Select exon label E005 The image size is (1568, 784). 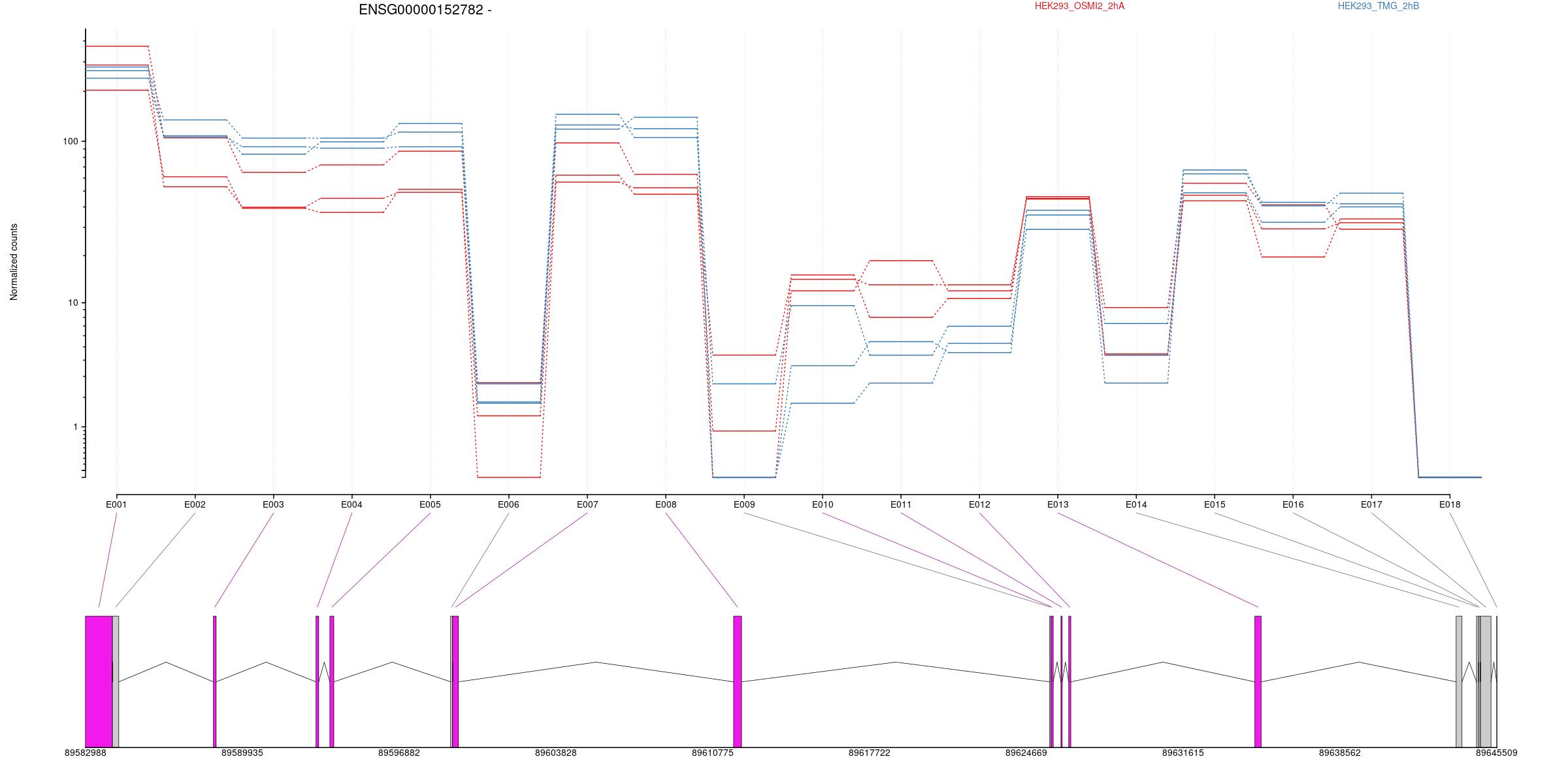point(430,504)
